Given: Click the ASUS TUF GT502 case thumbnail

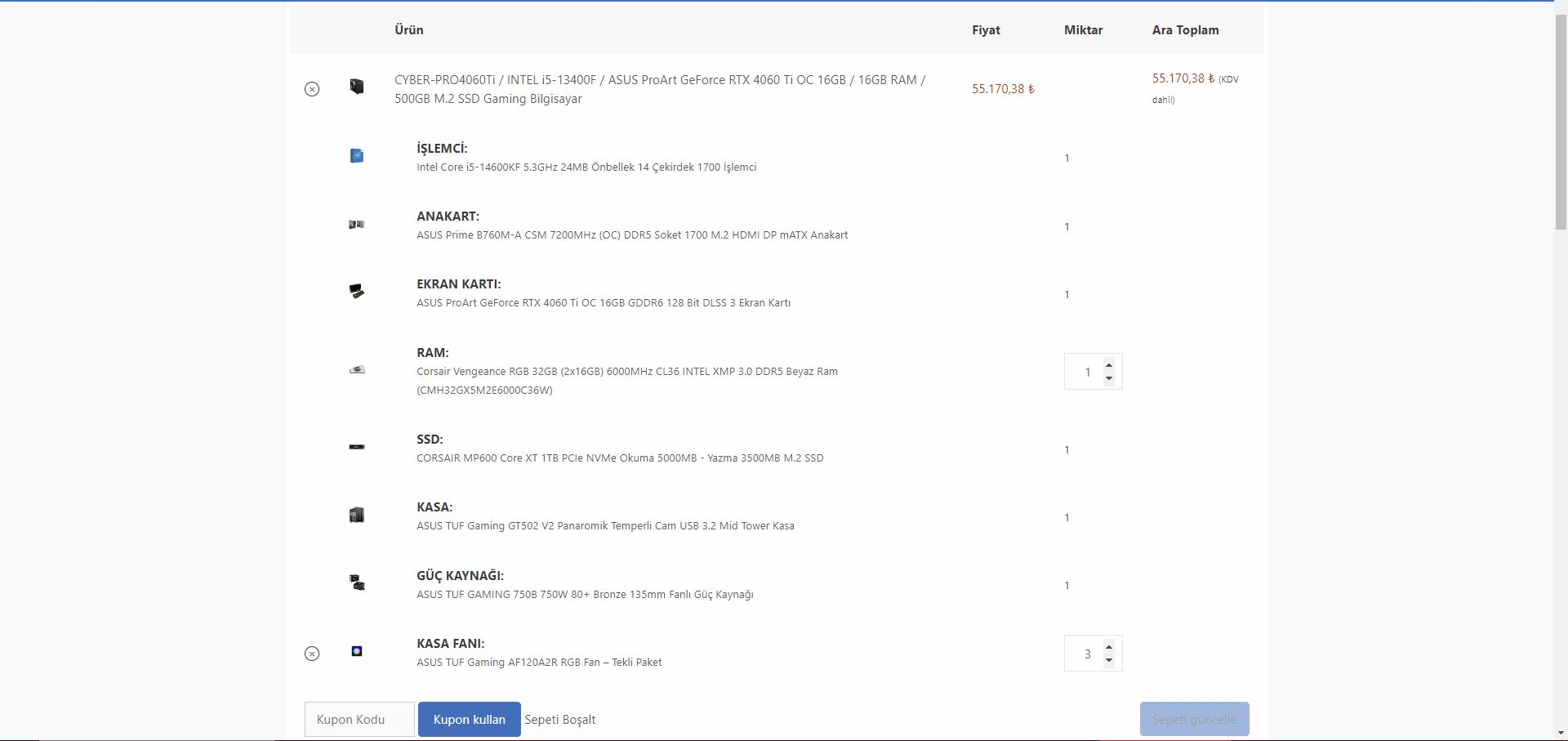Looking at the screenshot, I should point(357,516).
